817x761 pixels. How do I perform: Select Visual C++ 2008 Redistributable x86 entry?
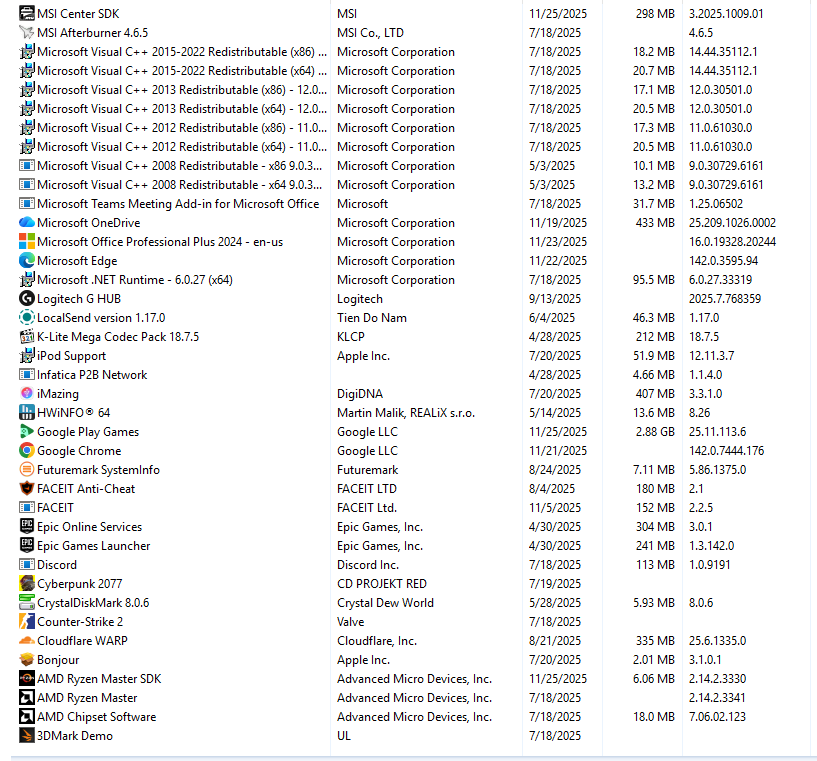pos(180,166)
